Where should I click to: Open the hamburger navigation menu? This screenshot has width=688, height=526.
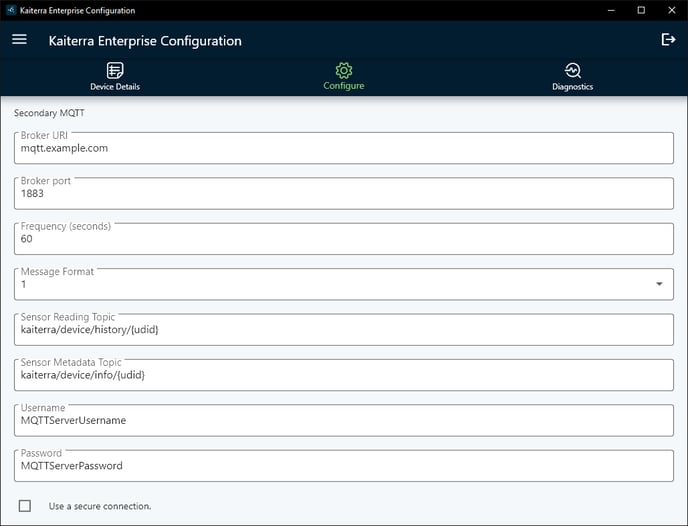coord(19,39)
